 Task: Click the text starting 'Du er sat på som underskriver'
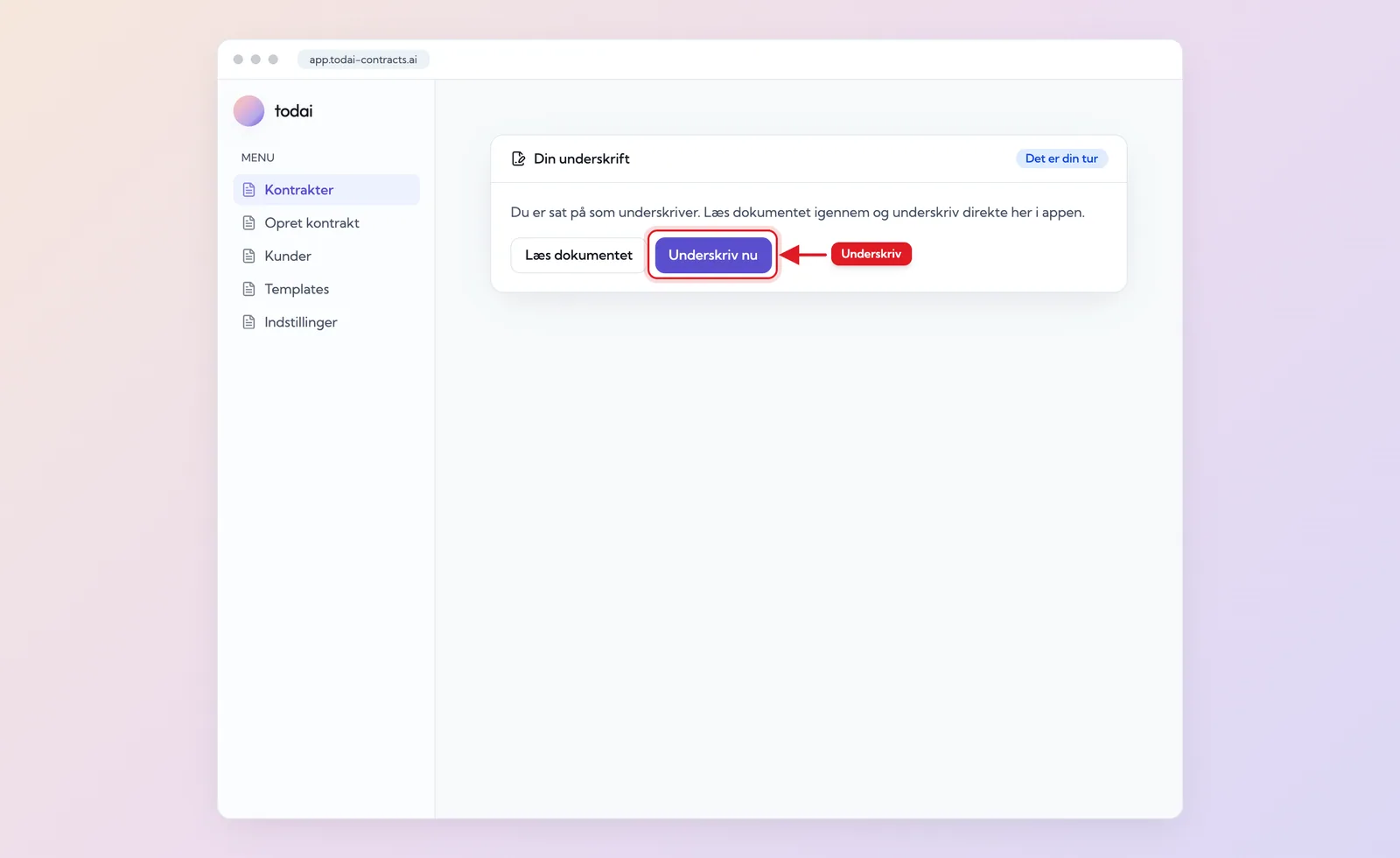797,213
